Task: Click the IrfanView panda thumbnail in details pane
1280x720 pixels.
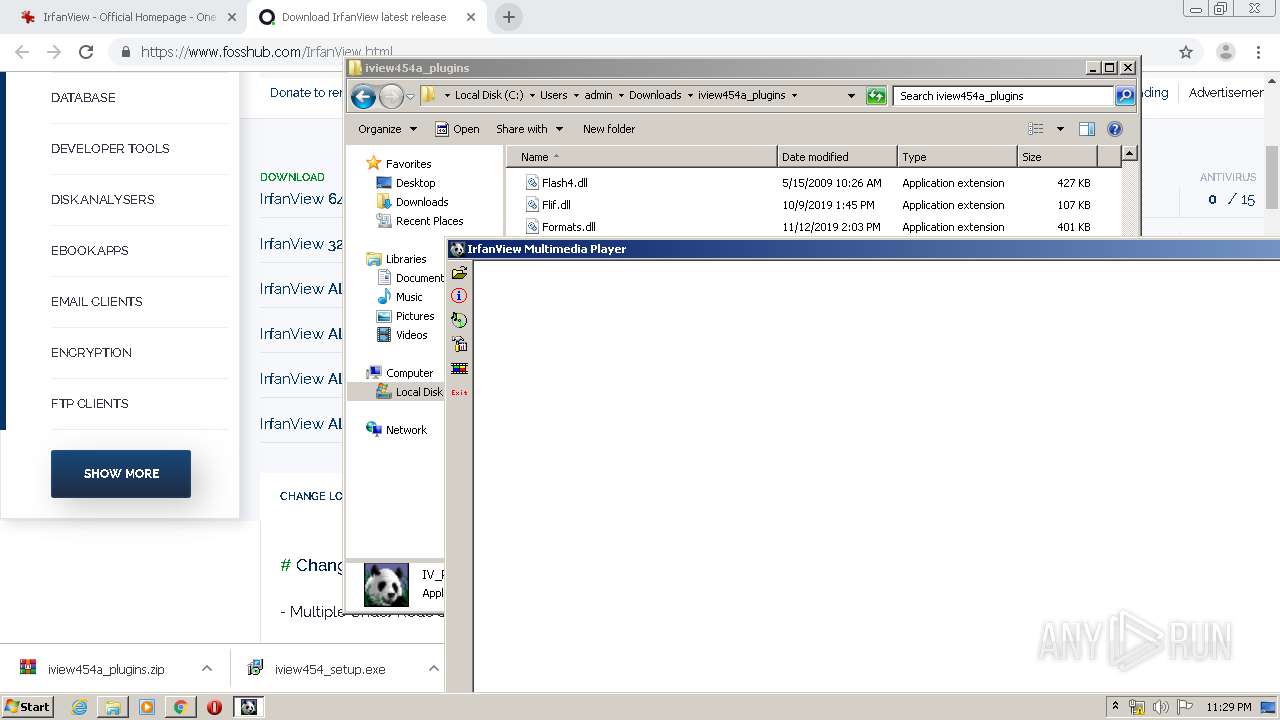Action: coord(386,585)
